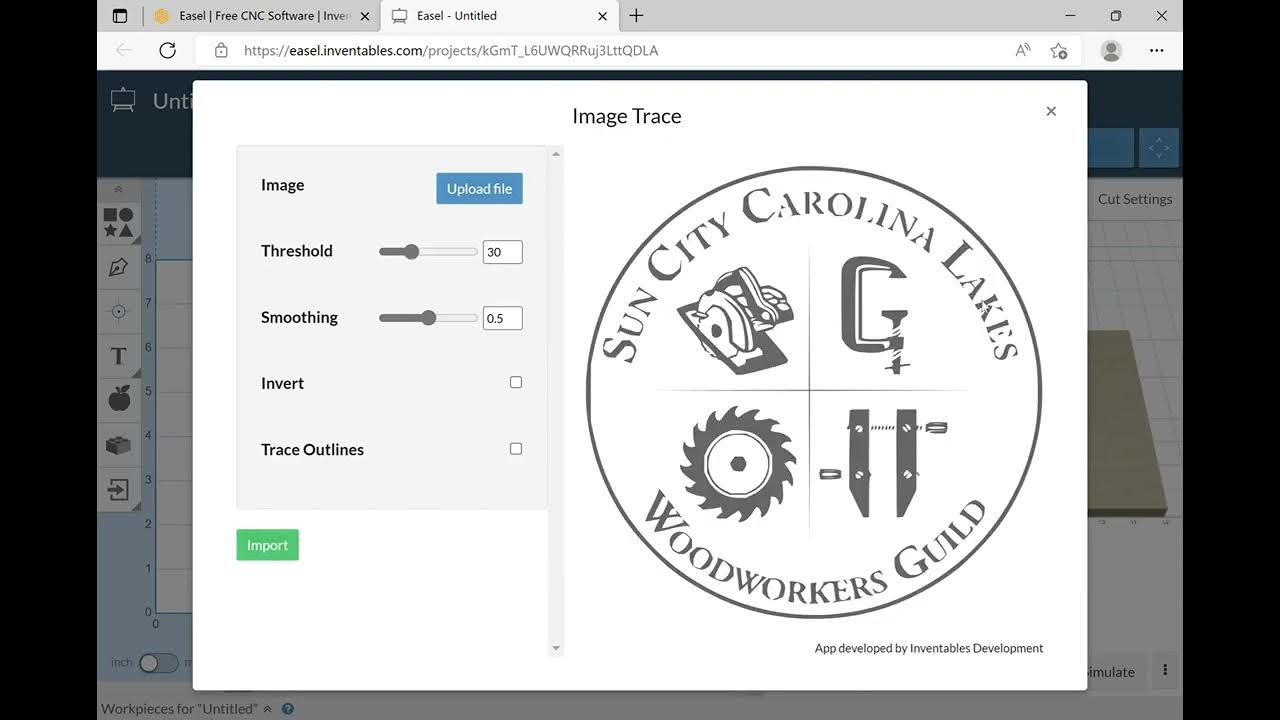1280x720 pixels.
Task: Open the Apps lego block icon
Action: click(x=119, y=445)
